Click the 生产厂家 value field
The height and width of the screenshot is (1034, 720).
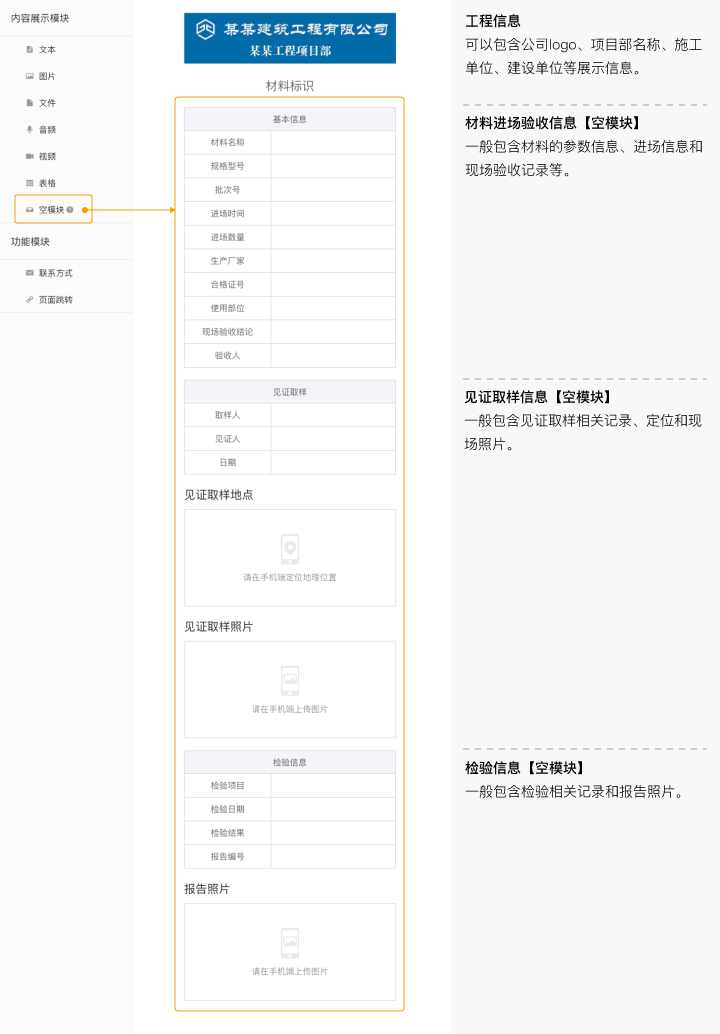pos(333,261)
